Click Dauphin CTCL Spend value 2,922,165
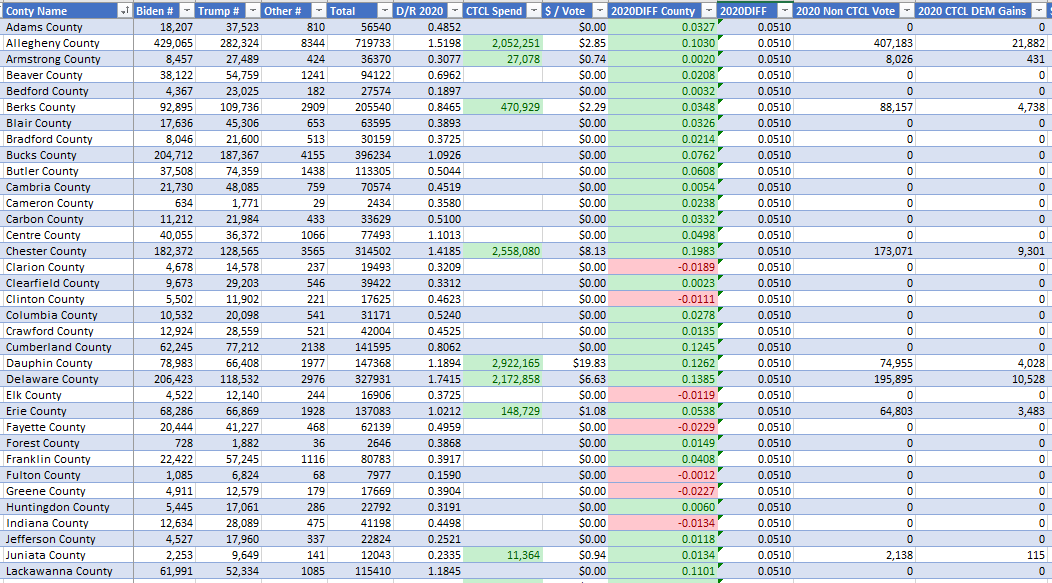Screen dimensions: 1052x583 [516, 363]
